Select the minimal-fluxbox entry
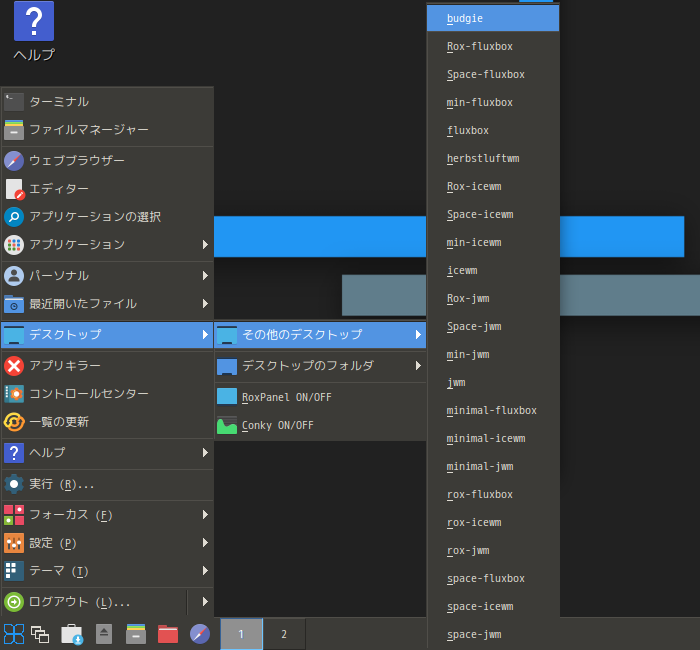This screenshot has width=700, height=650. (x=493, y=411)
